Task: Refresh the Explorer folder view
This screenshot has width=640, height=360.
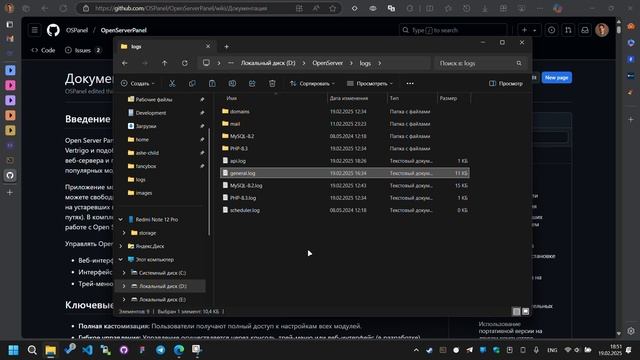Action: (x=184, y=63)
